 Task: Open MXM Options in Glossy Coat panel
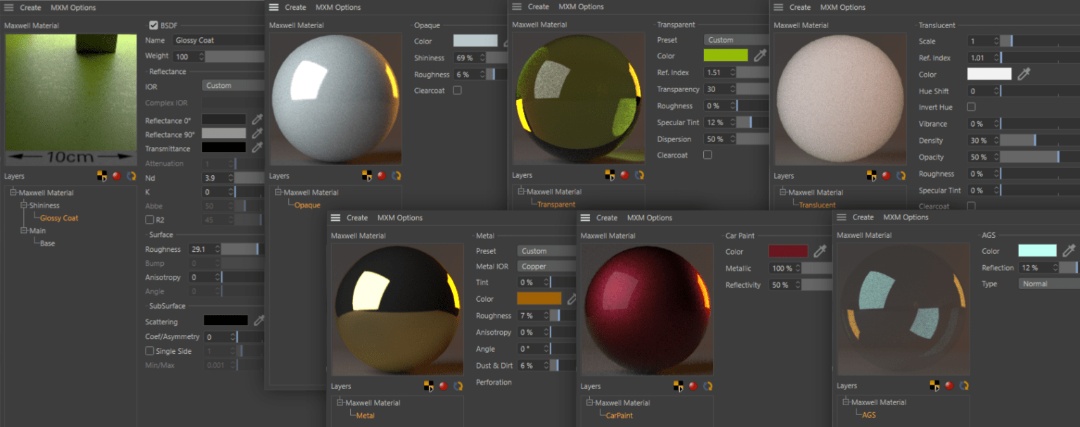click(73, 8)
